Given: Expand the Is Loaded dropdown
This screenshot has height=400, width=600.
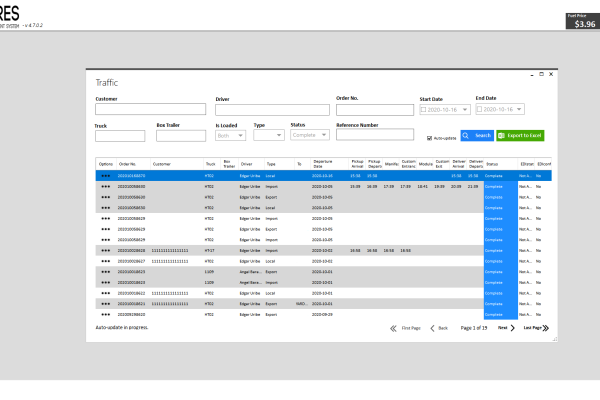Looking at the screenshot, I should point(230,135).
